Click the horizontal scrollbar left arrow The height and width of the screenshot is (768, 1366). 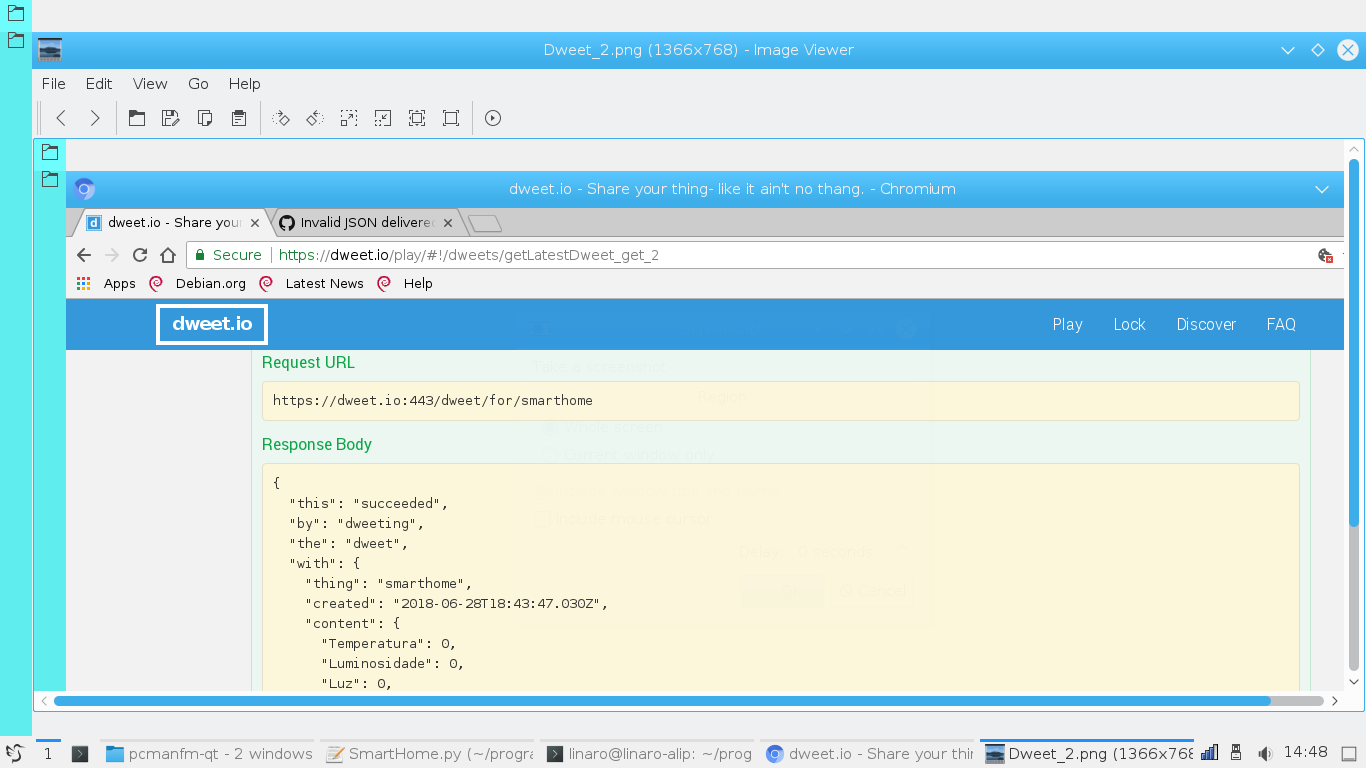pyautogui.click(x=44, y=701)
